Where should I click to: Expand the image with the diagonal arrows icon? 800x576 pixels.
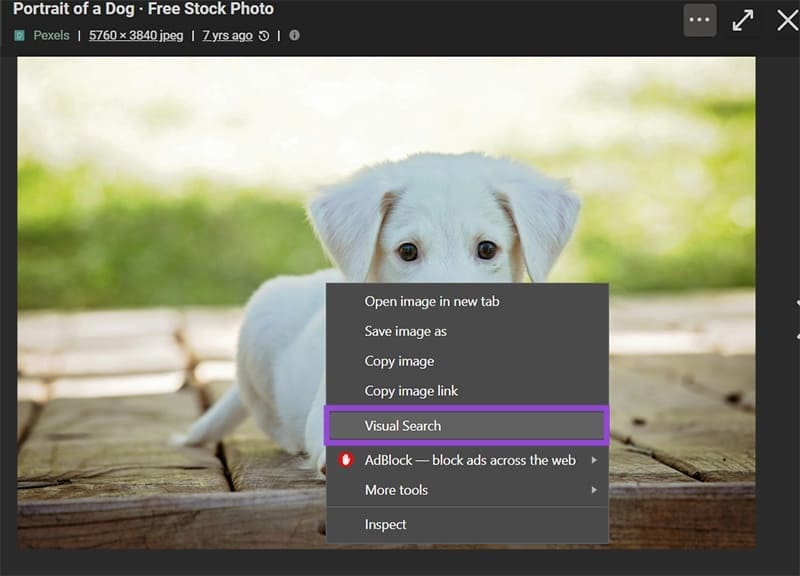click(x=743, y=20)
